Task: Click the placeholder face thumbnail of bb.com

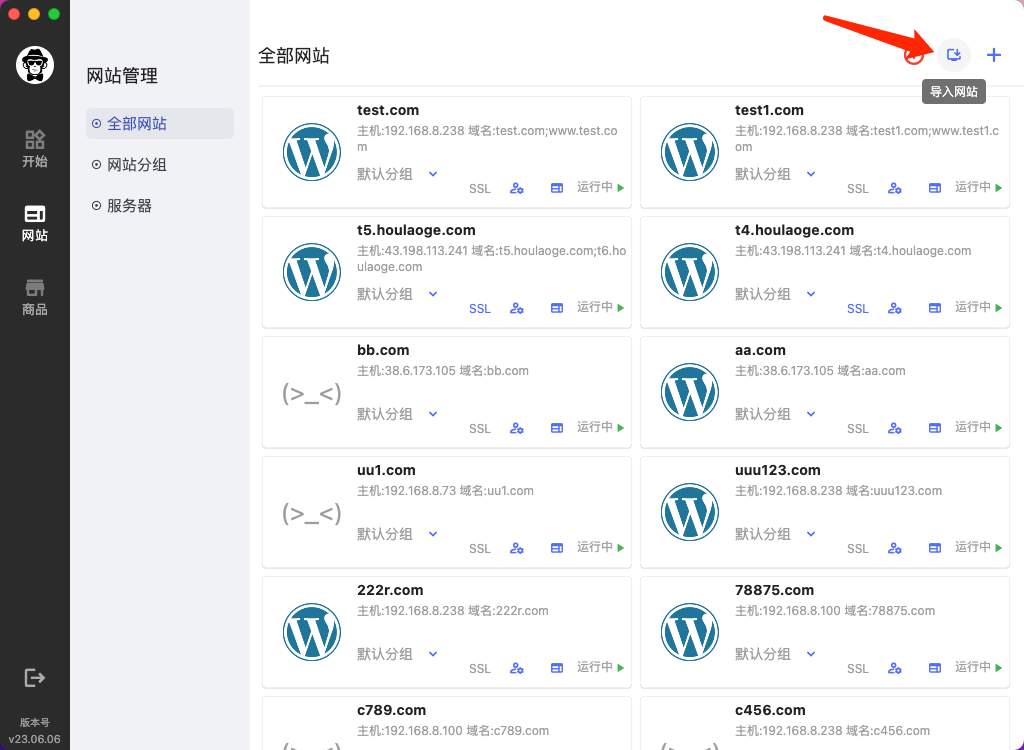Action: [x=312, y=394]
